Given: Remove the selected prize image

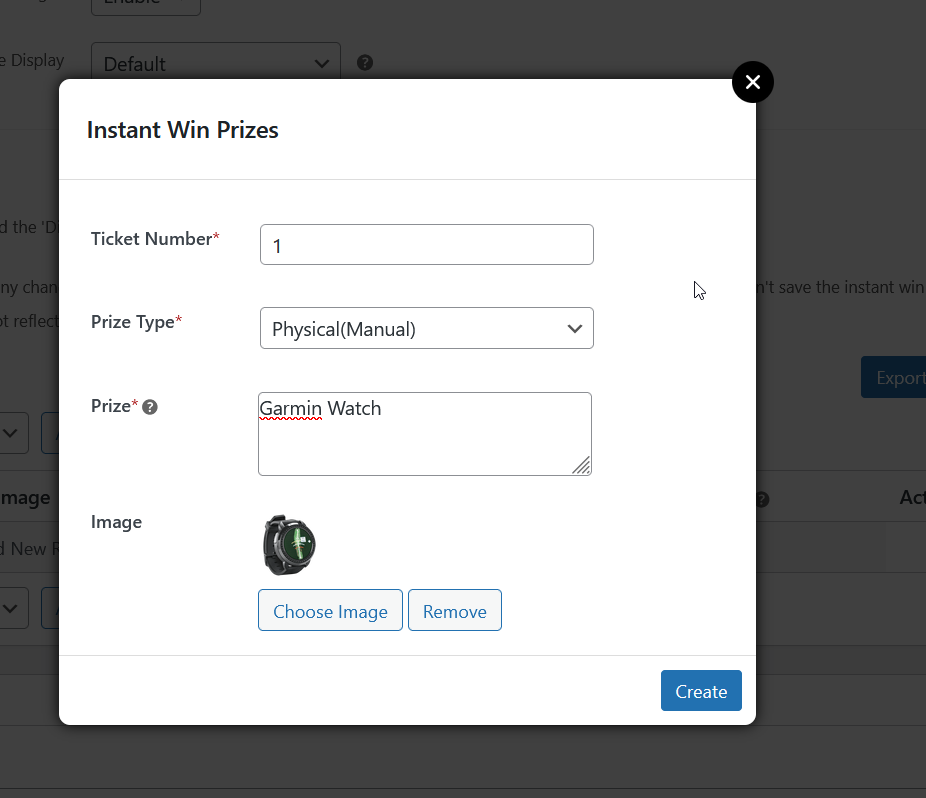Looking at the screenshot, I should 454,611.
